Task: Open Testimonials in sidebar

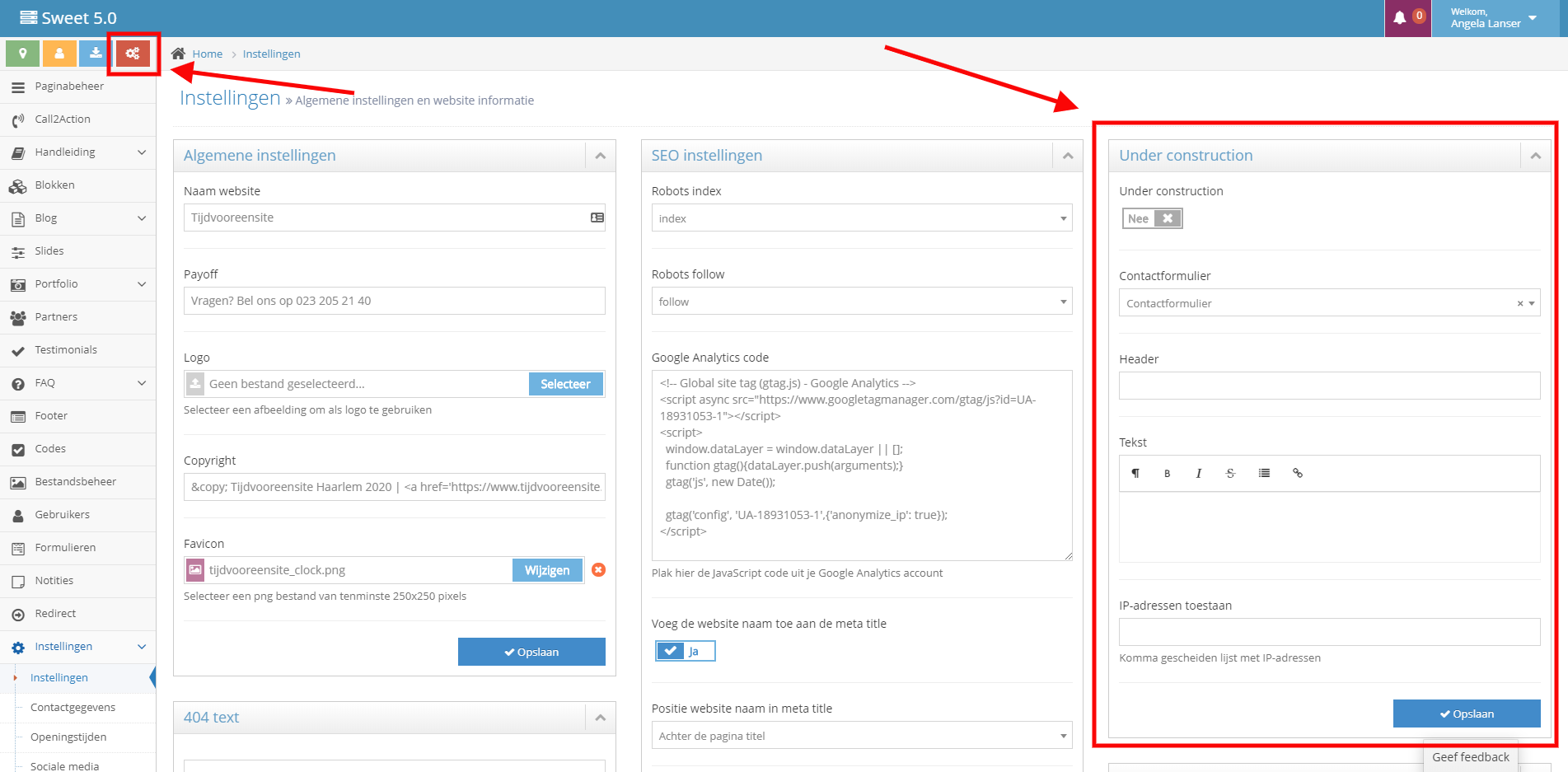Action: pos(77,350)
